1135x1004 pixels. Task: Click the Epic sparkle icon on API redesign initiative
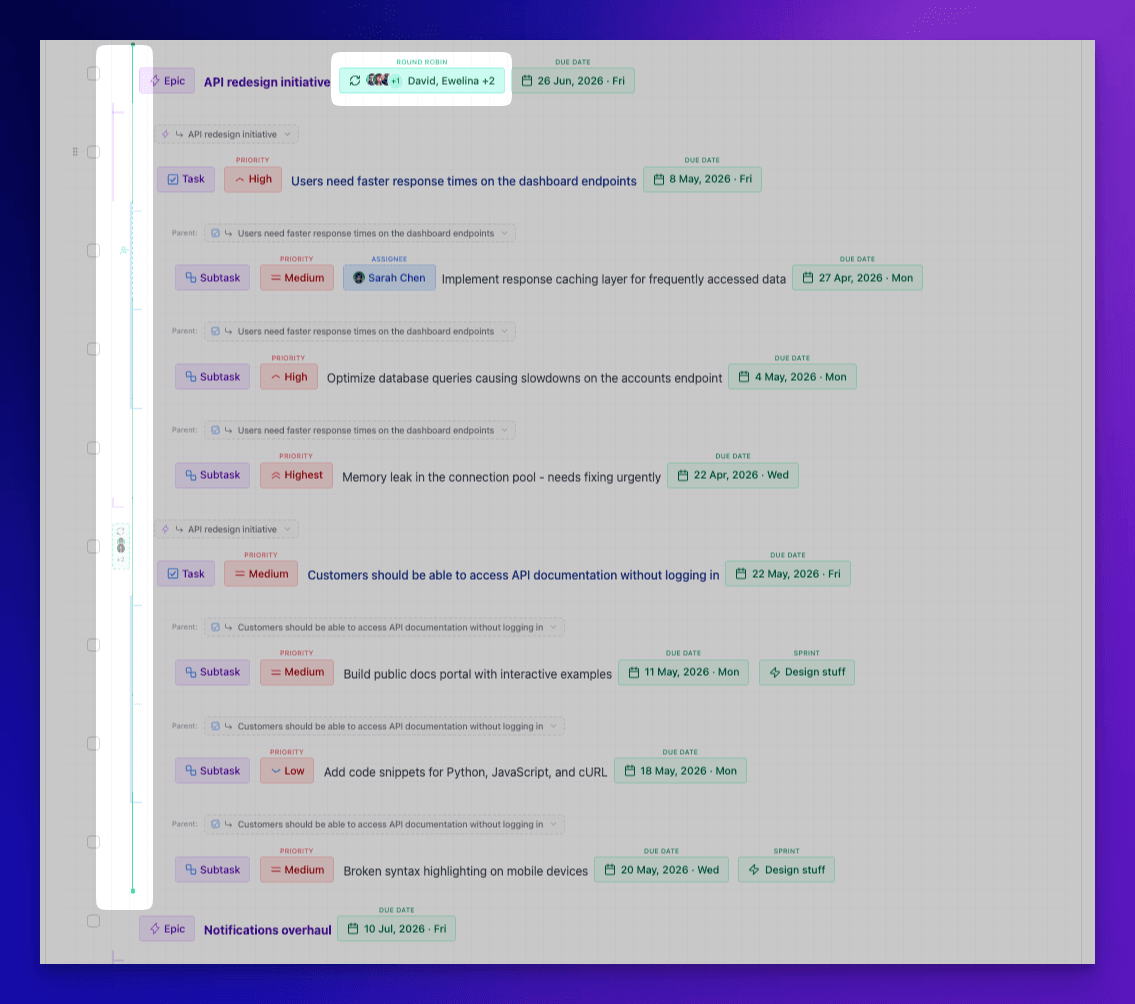click(x=155, y=81)
